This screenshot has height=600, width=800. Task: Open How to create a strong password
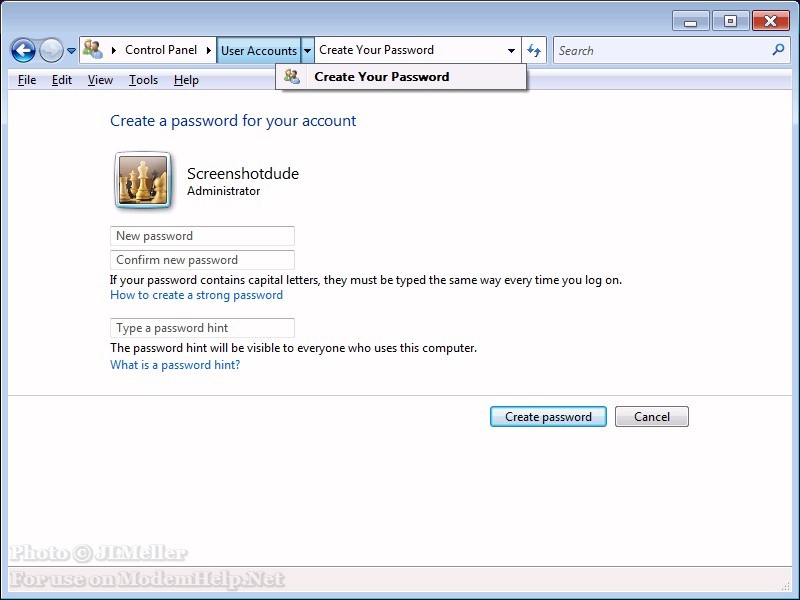click(x=196, y=295)
